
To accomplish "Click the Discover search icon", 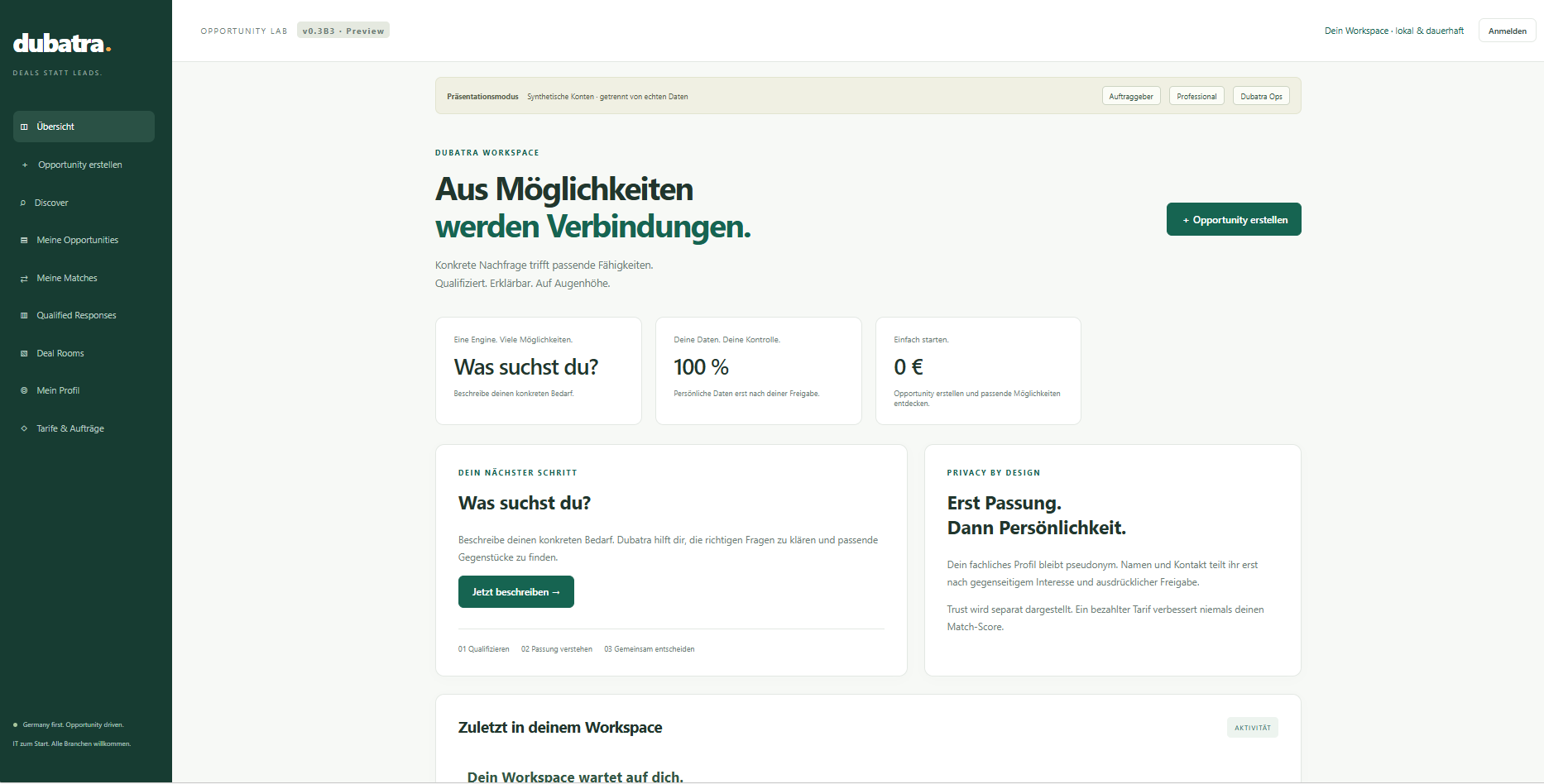I will click(23, 203).
